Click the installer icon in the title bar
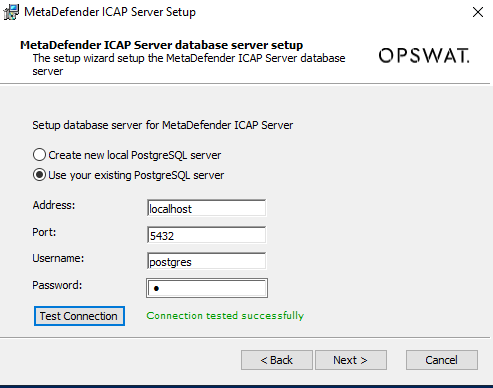The image size is (493, 388). 11,12
